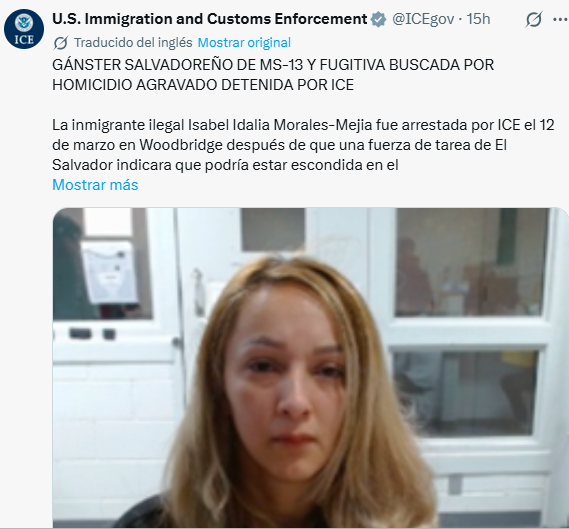Click the @ICEgov handle
This screenshot has width=569, height=529.
[x=423, y=19]
